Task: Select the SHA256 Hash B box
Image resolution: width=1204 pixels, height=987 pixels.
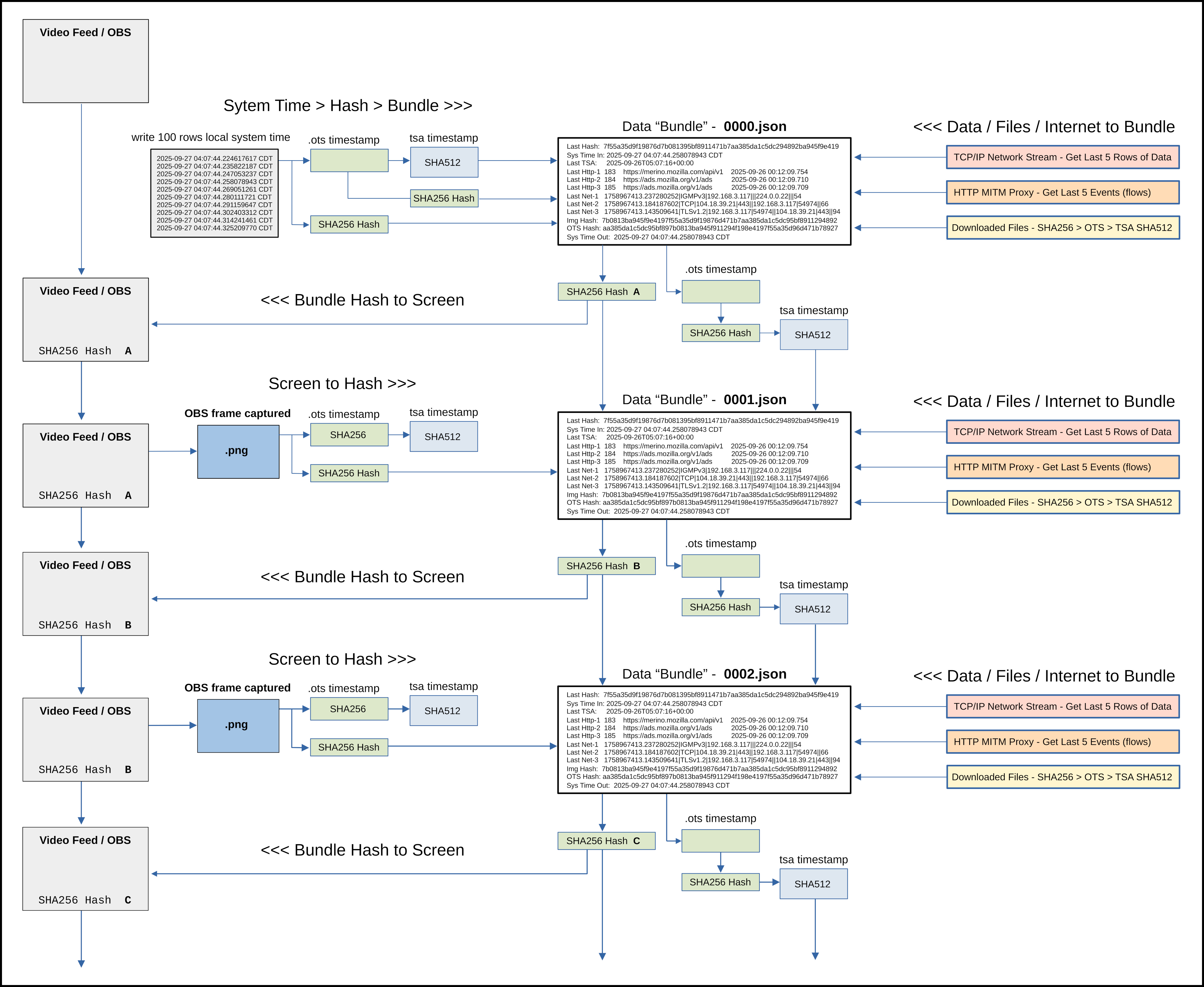Action: pos(606,566)
